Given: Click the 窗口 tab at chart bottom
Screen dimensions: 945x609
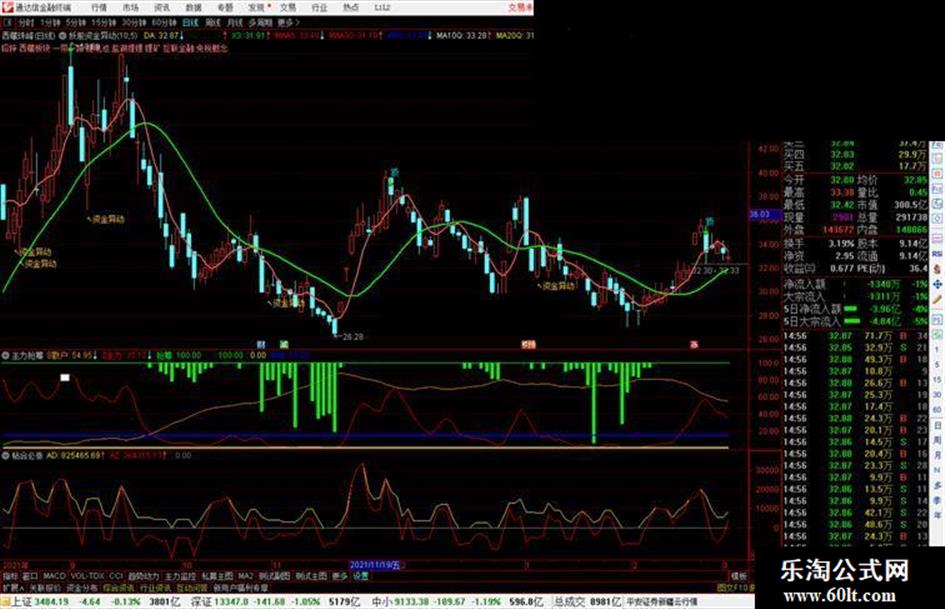Looking at the screenshot, I should [30, 576].
